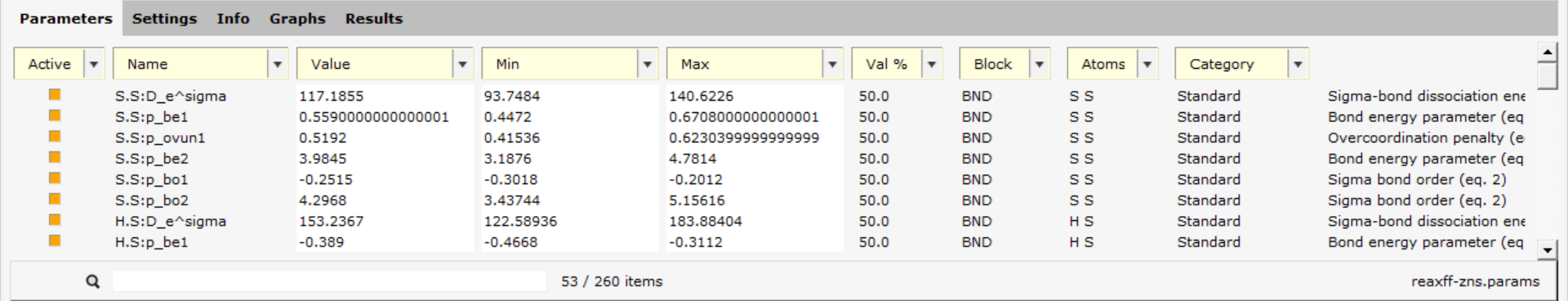Click the reaxff-zns.params file label

1475,281
